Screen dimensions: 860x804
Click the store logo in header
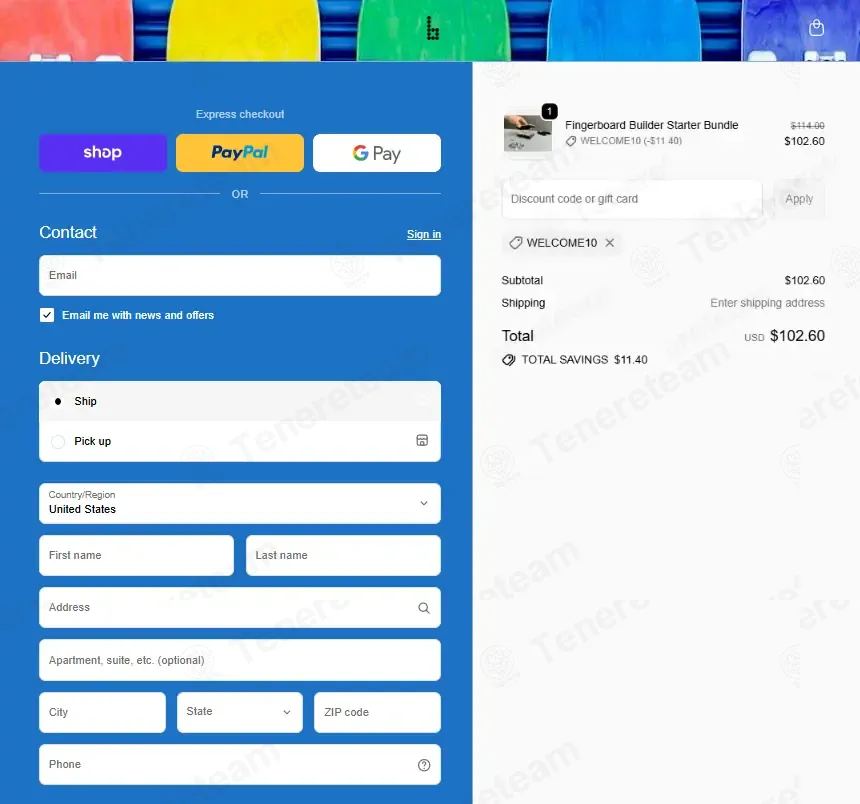coord(432,28)
